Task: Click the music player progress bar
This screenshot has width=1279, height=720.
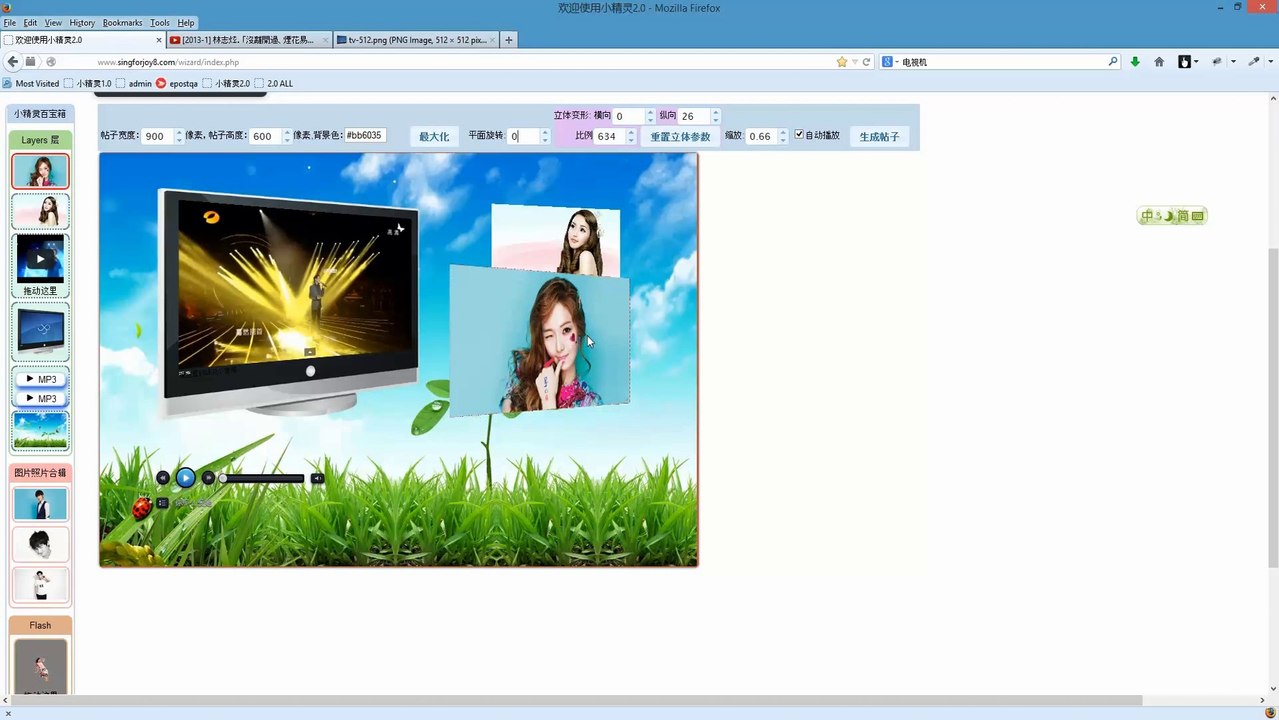Action: (262, 478)
